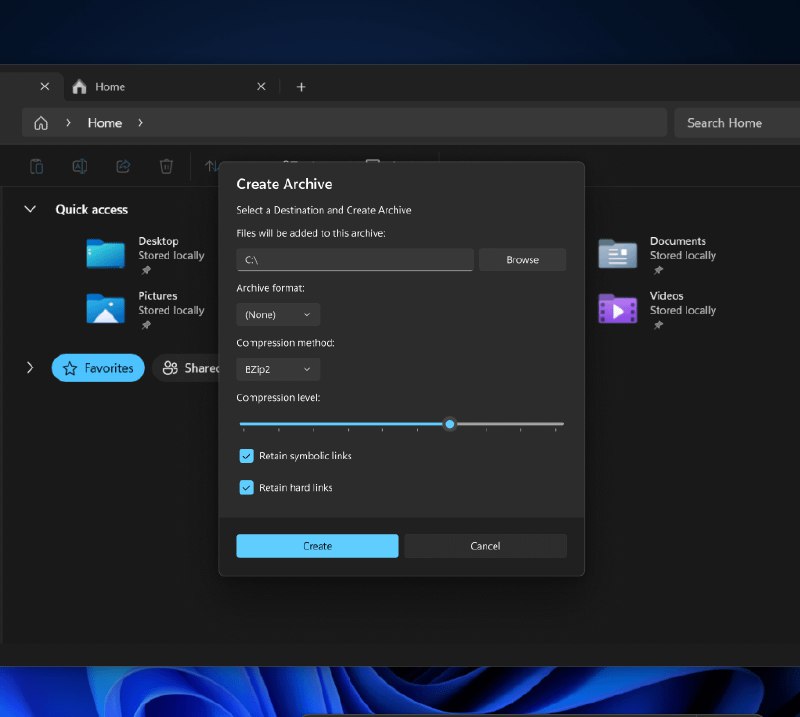The image size is (800, 717).
Task: Uncheck Retain symbolic links
Action: click(x=246, y=456)
